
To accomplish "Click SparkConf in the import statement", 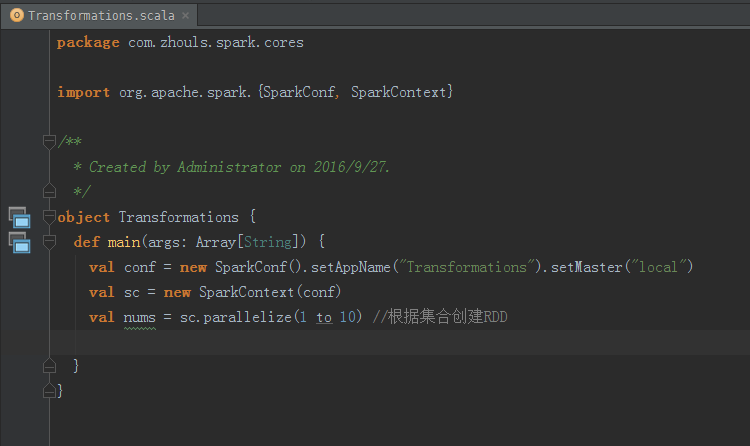I will (x=299, y=92).
